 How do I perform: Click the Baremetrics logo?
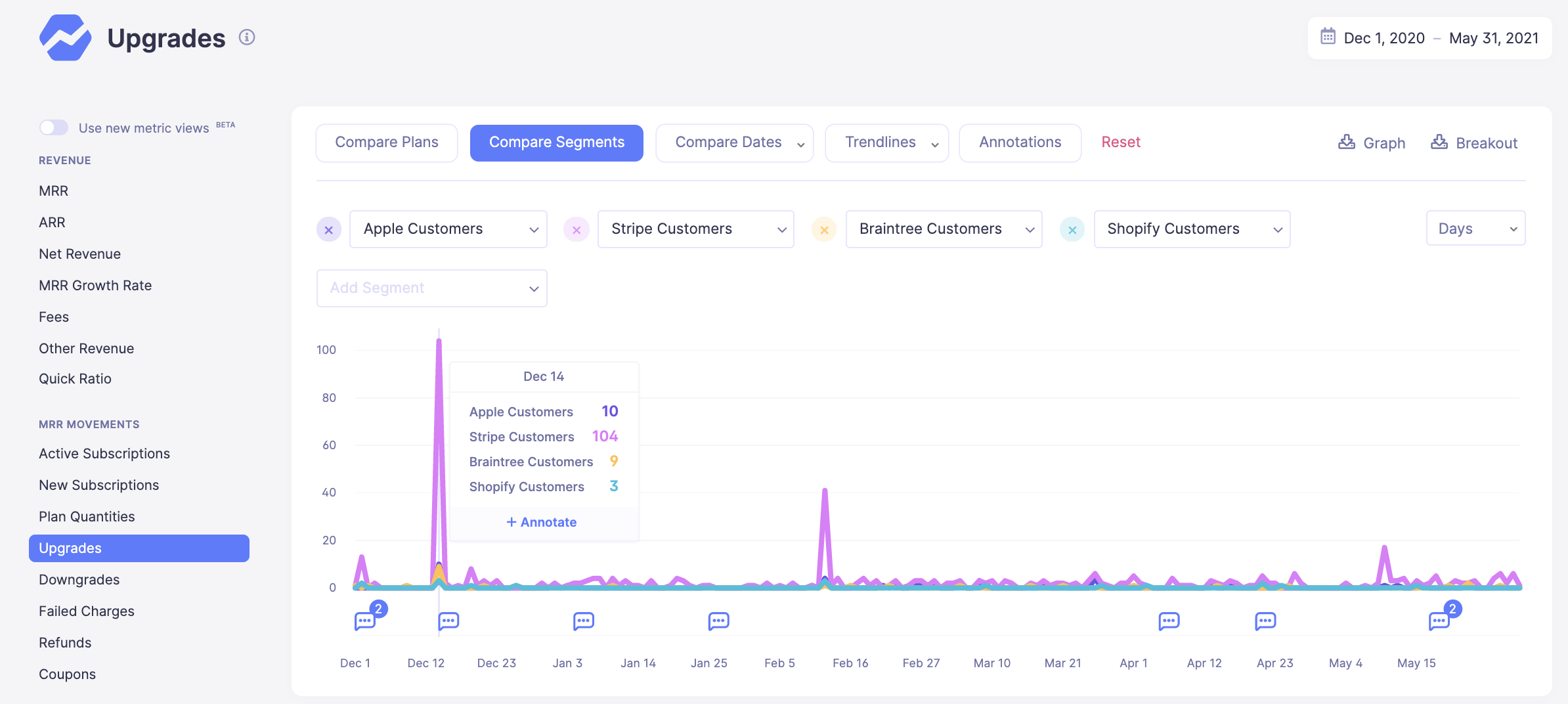65,38
